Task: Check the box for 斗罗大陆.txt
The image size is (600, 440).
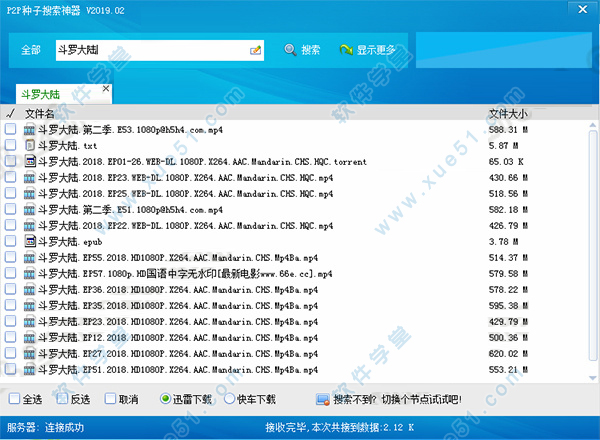Action: (x=11, y=145)
